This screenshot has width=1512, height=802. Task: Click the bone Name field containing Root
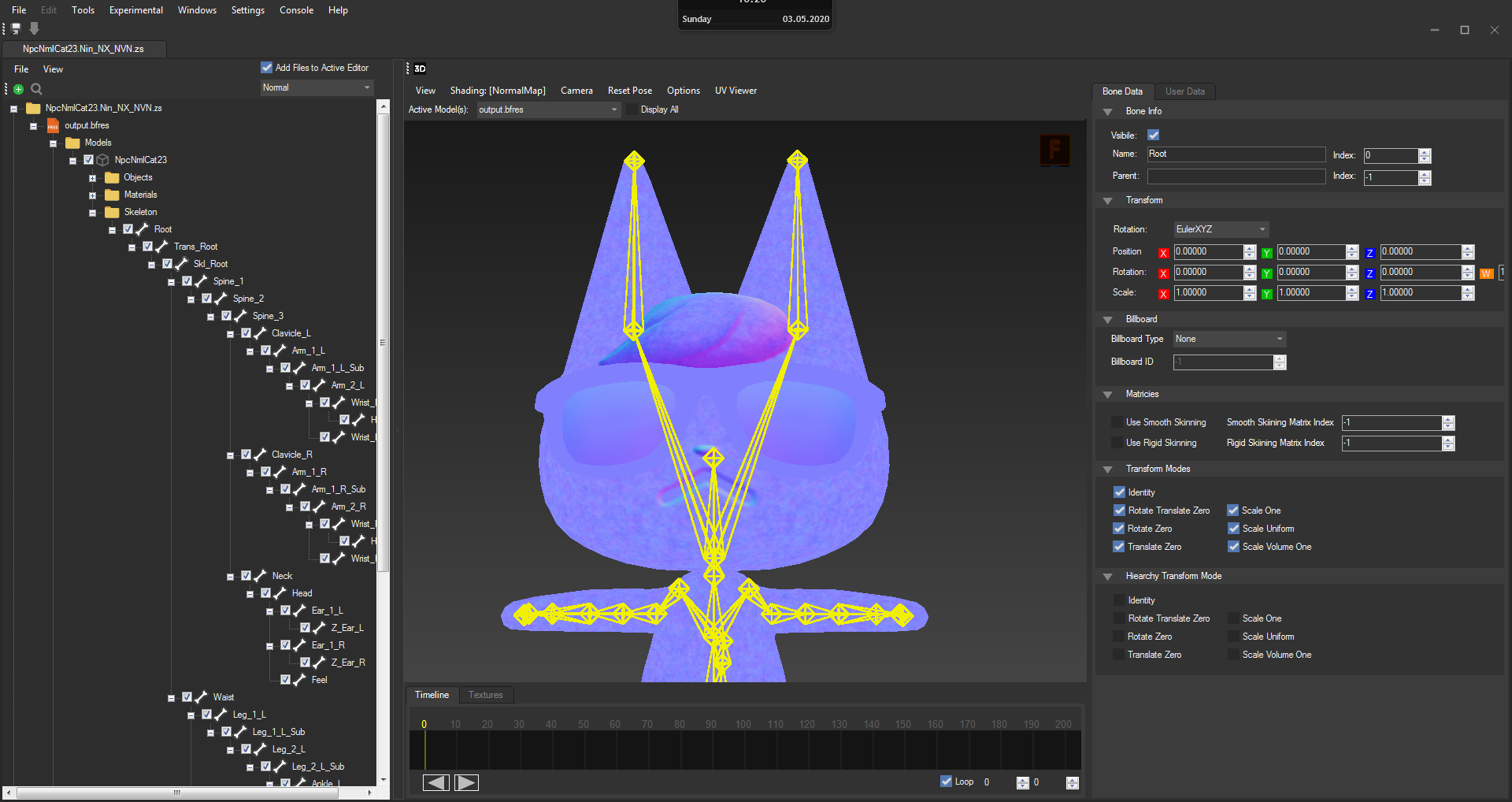coord(1236,154)
